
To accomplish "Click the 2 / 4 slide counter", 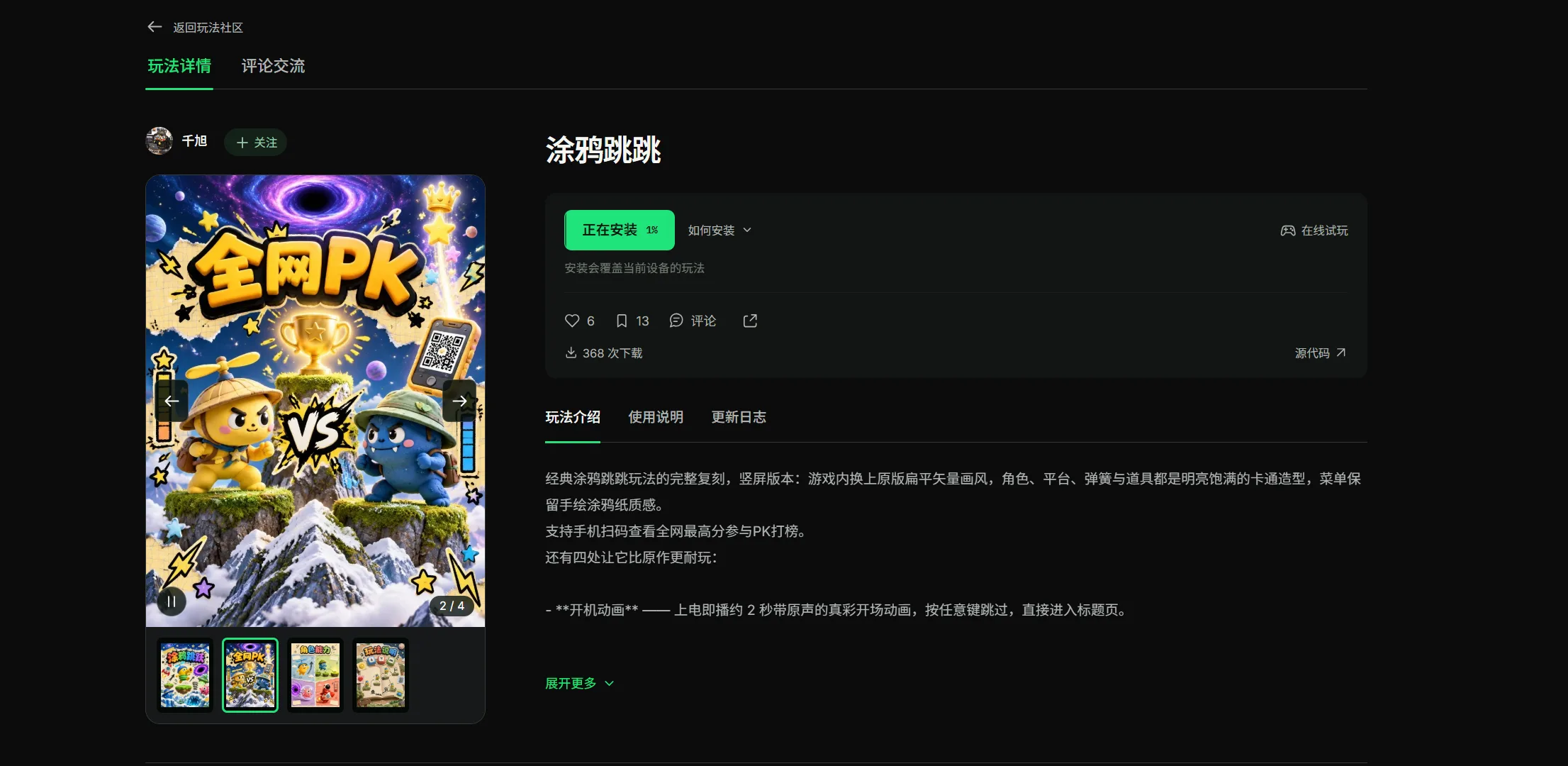I will (452, 606).
